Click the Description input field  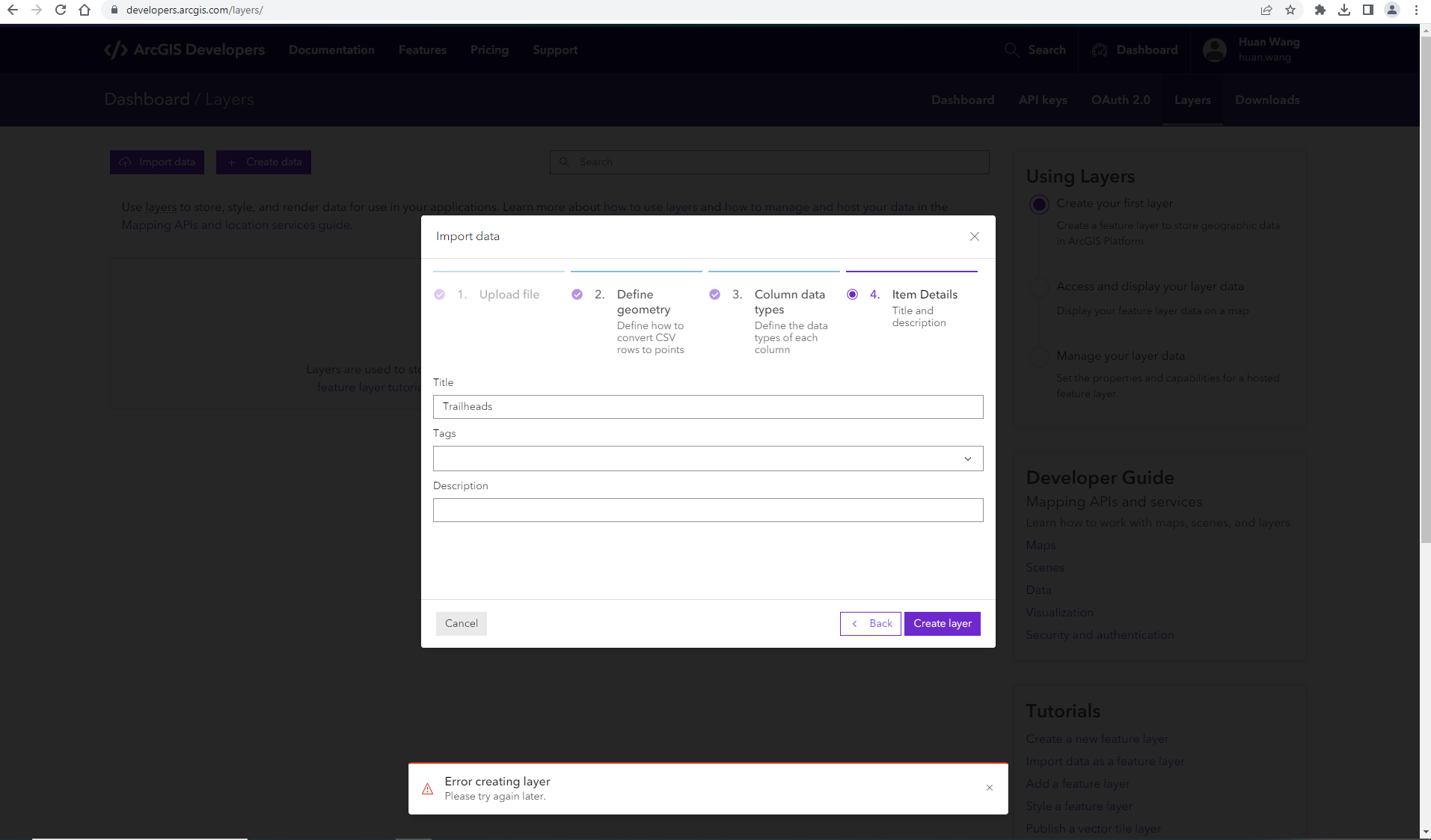[708, 510]
